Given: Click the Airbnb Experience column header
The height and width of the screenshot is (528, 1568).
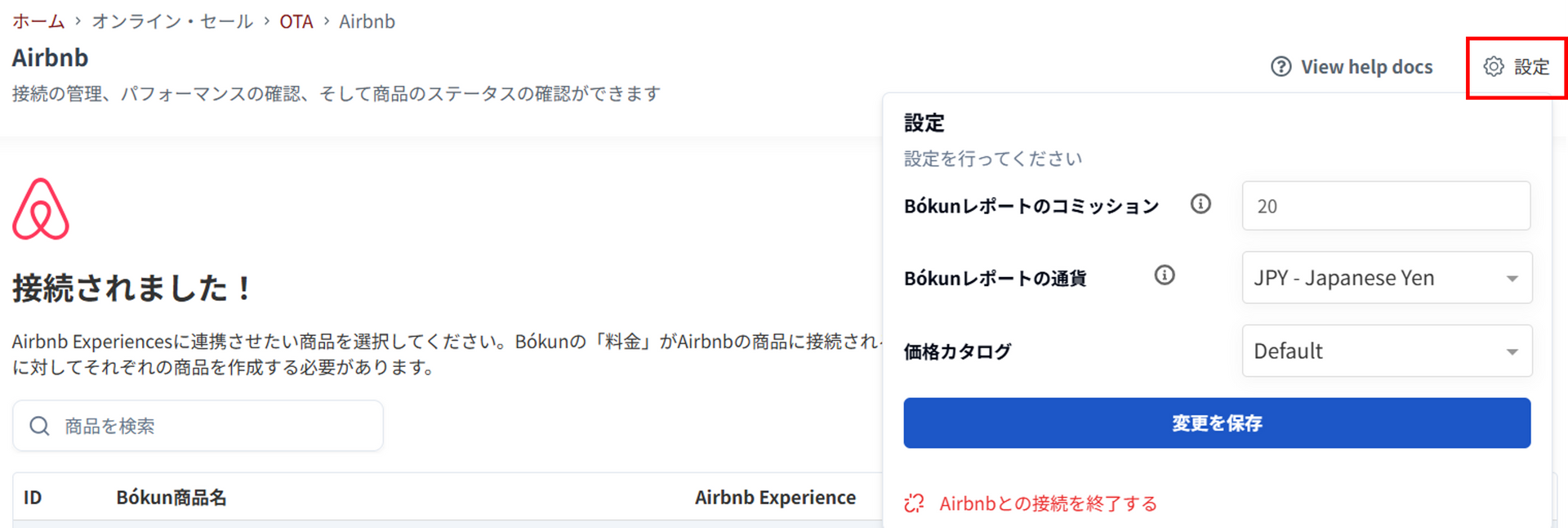Looking at the screenshot, I should 775,498.
